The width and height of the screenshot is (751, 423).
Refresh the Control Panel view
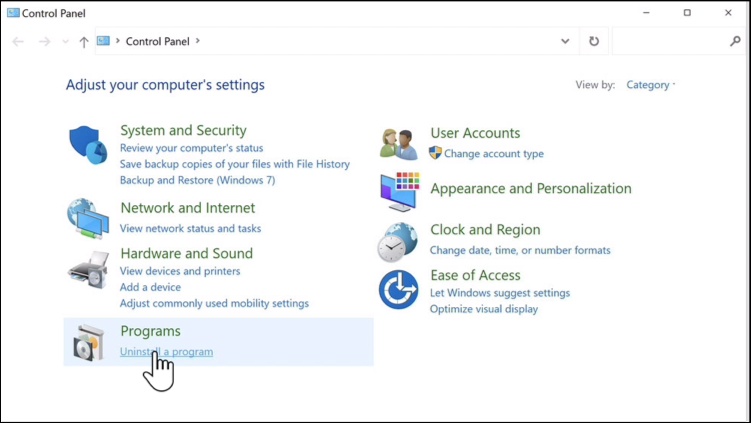594,41
